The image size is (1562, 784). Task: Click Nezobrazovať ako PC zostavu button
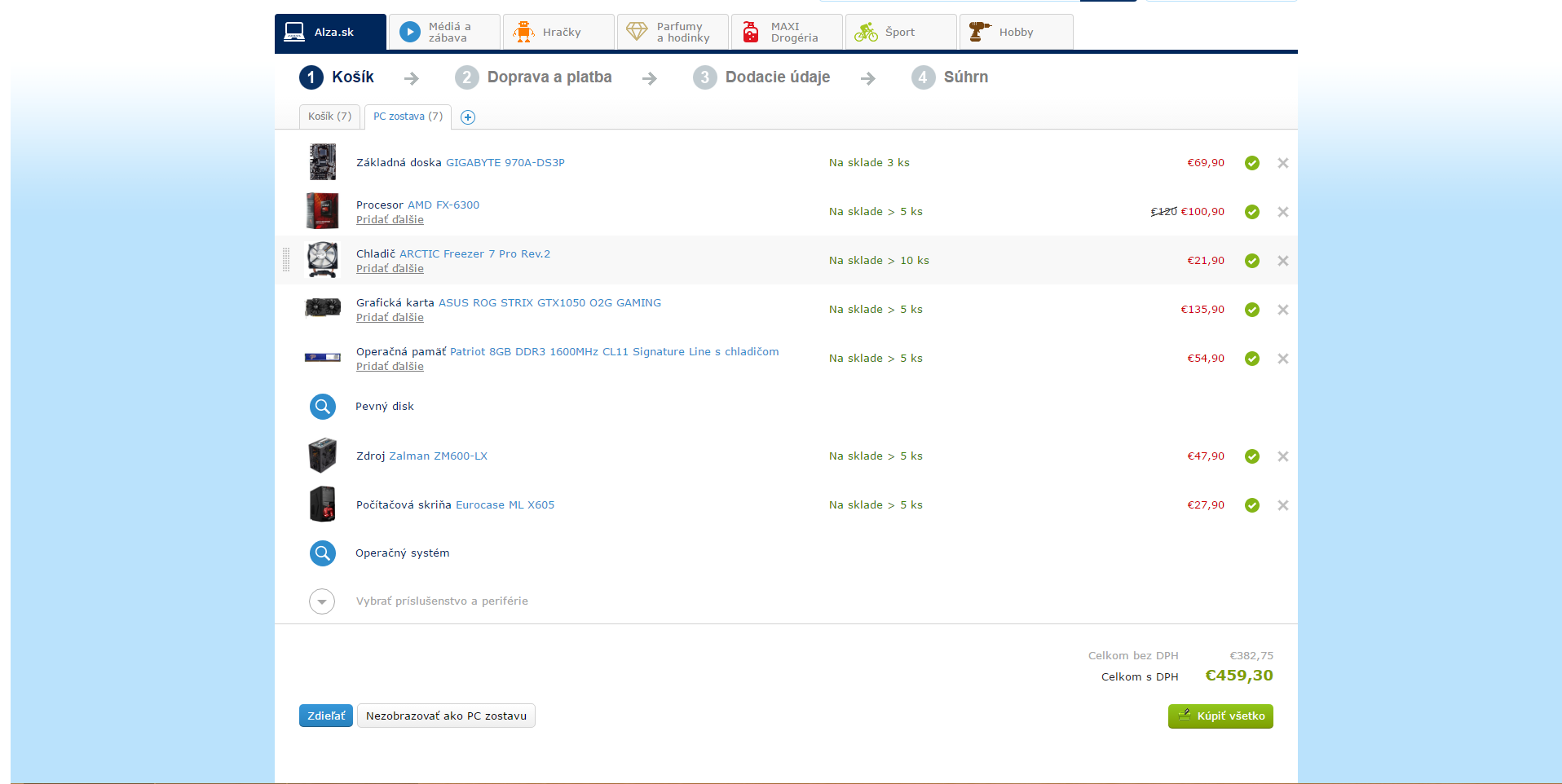coord(446,716)
